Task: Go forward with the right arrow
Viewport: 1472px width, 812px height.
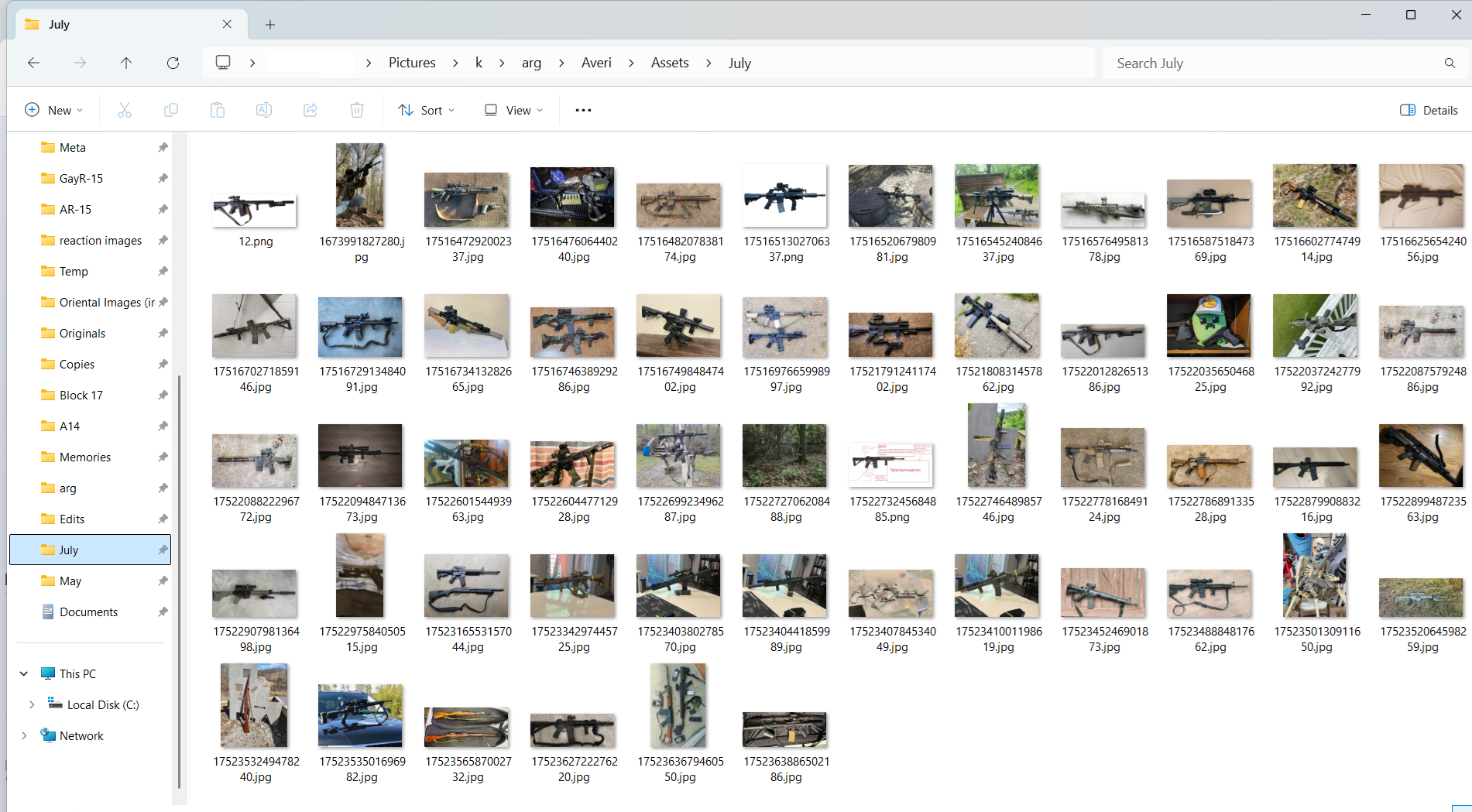Action: click(x=80, y=63)
